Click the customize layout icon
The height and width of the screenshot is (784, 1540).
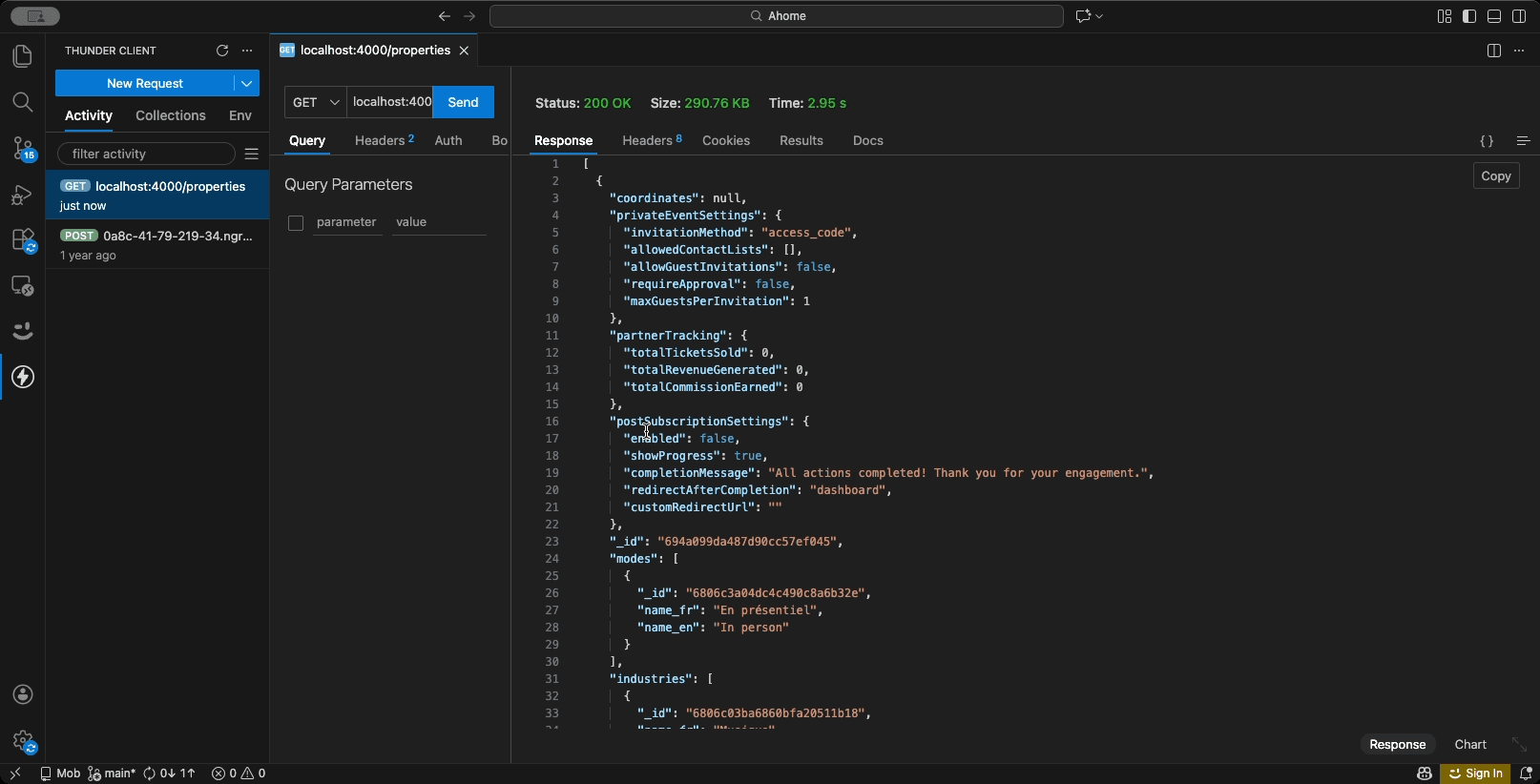point(1445,16)
